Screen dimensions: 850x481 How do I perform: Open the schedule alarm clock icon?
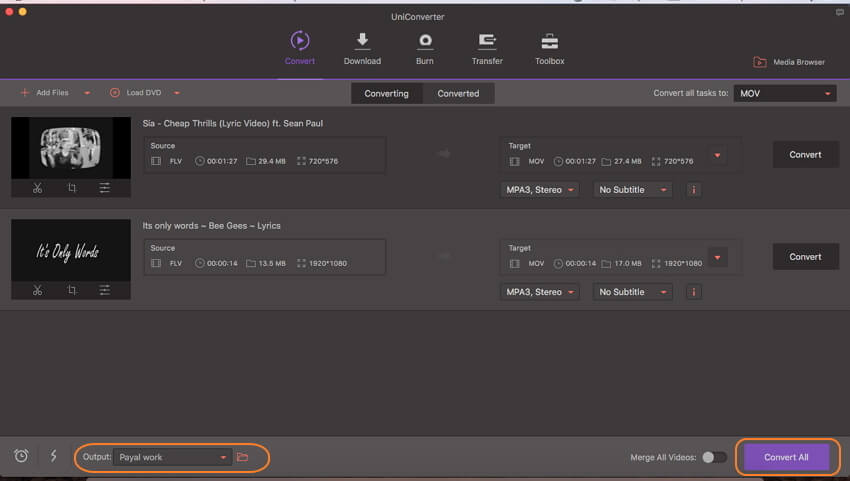[21, 456]
